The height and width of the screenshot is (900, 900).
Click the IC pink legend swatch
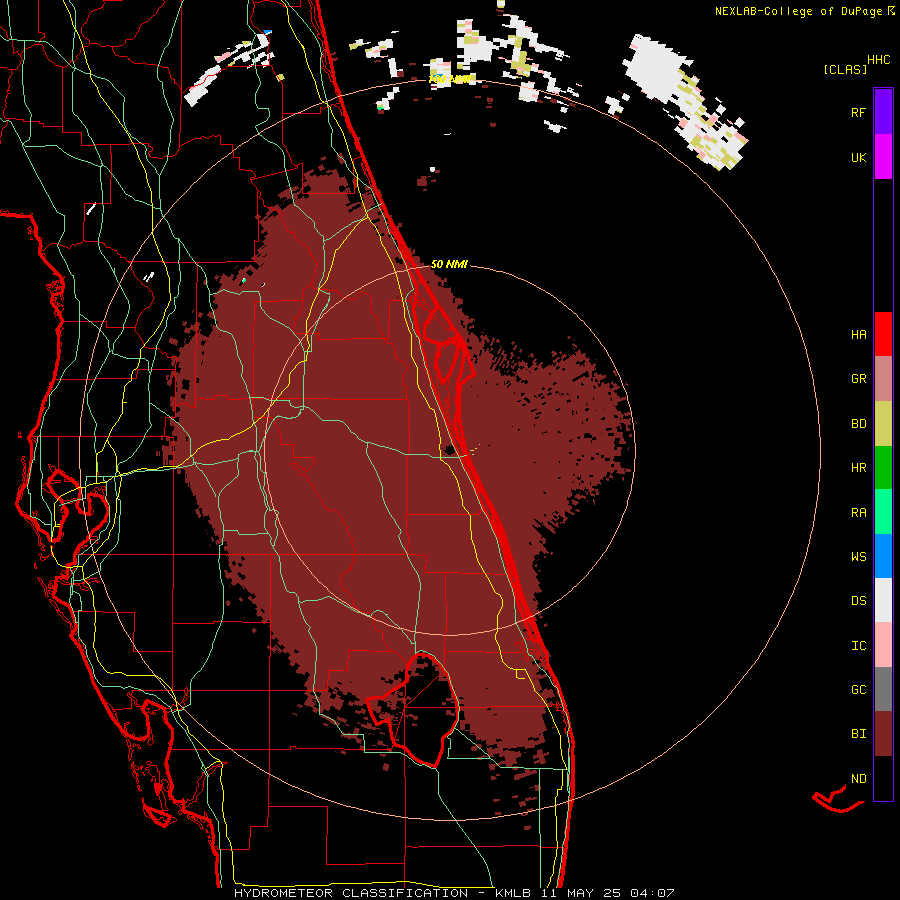coord(883,645)
